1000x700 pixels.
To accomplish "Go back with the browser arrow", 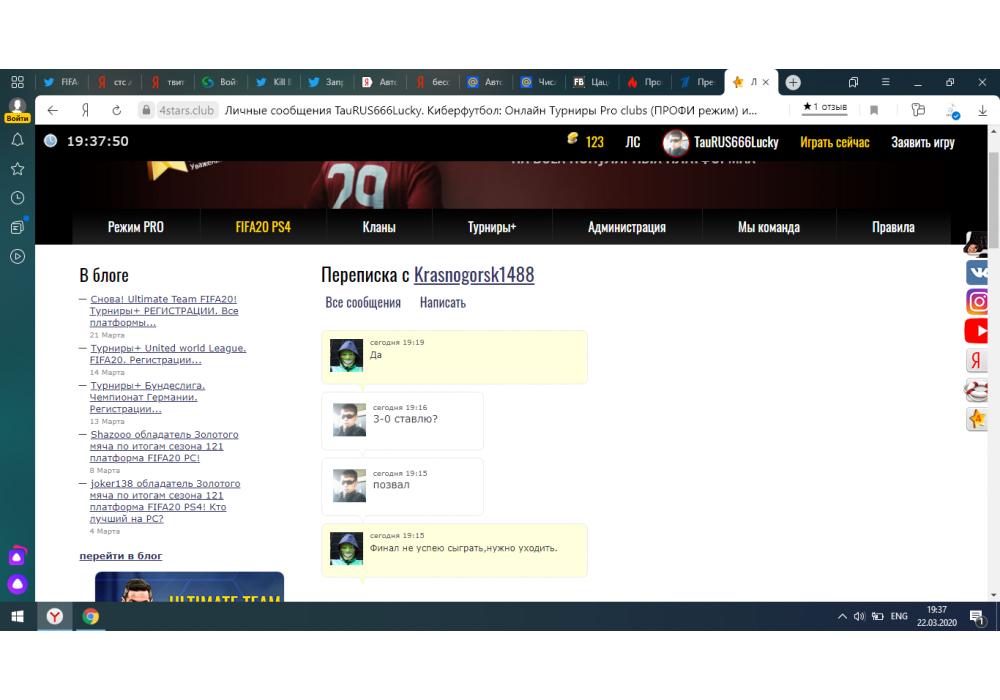I will coord(53,110).
